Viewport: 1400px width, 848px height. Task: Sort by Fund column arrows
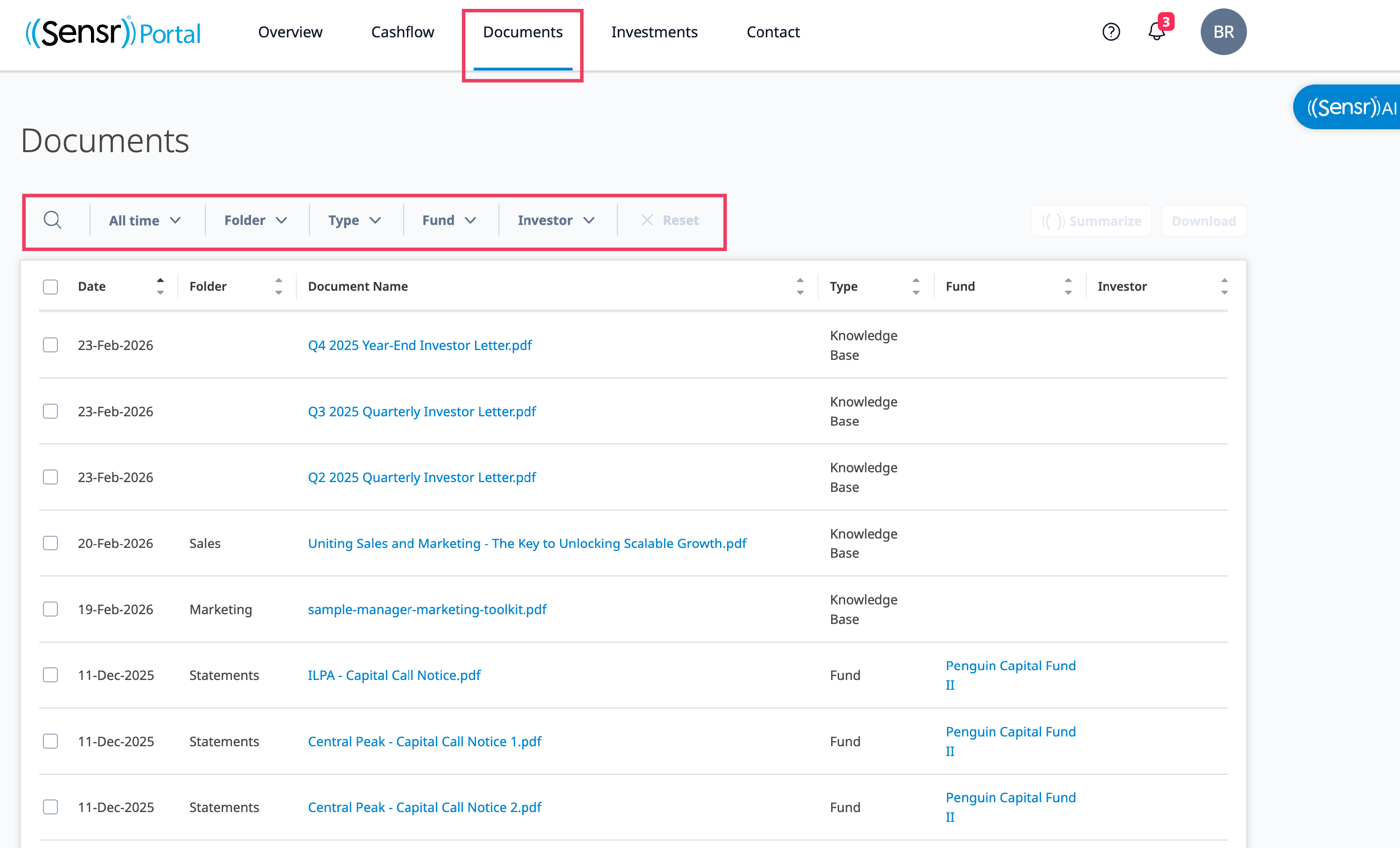[1068, 287]
